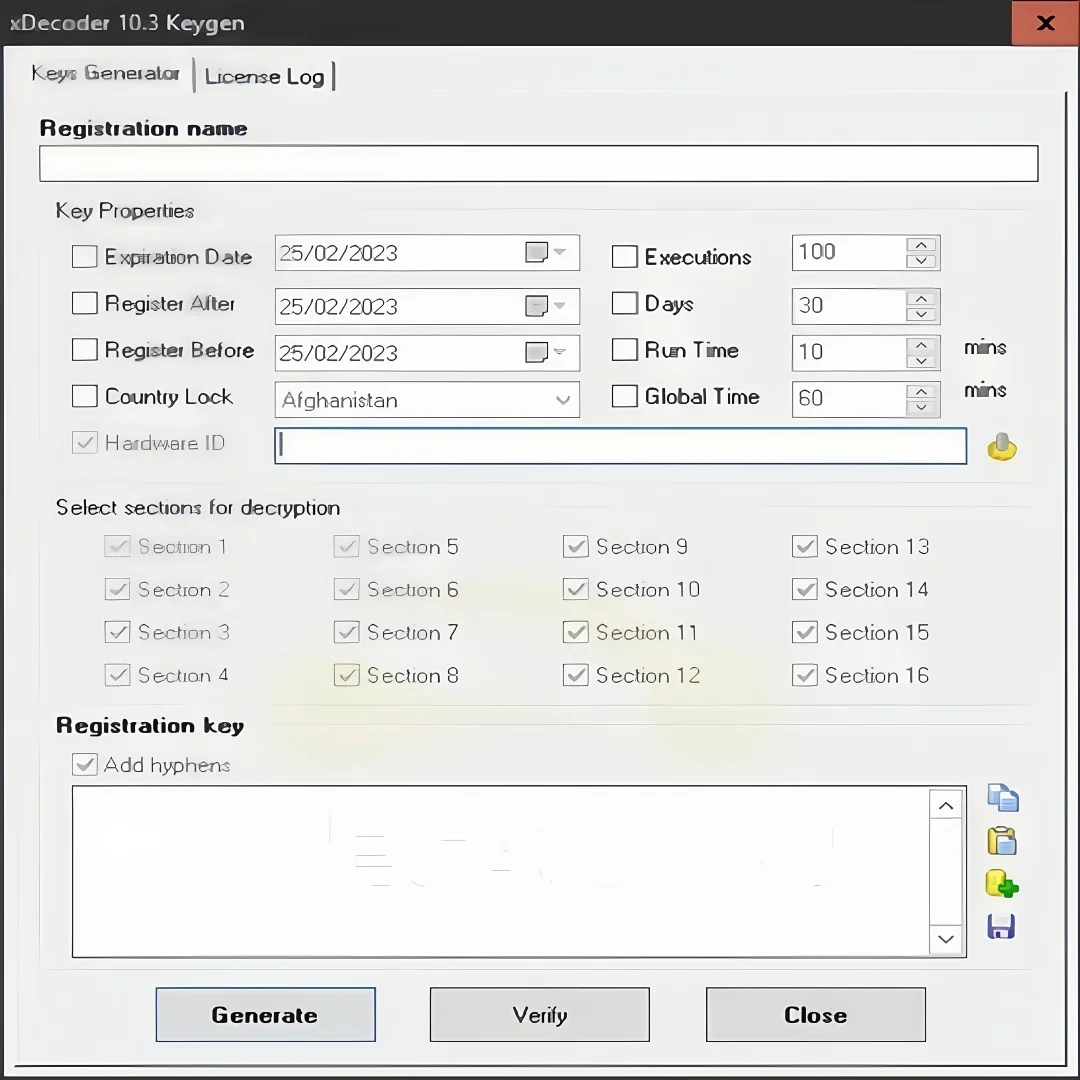Toggle the Hardware ID checkbox
This screenshot has height=1080, width=1080.
[x=85, y=443]
